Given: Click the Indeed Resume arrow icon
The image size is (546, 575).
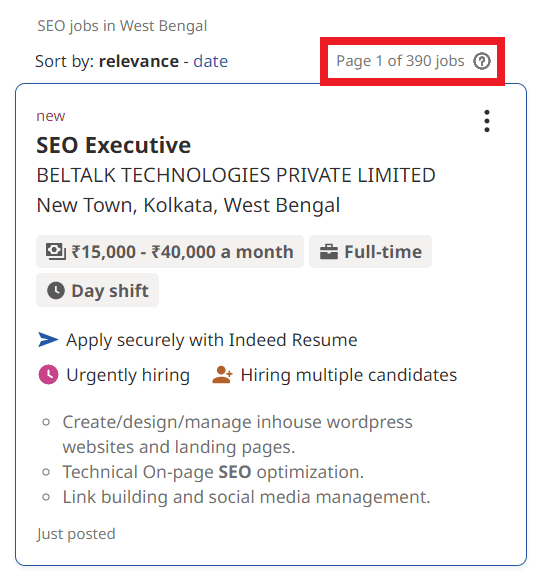Looking at the screenshot, I should 48,340.
